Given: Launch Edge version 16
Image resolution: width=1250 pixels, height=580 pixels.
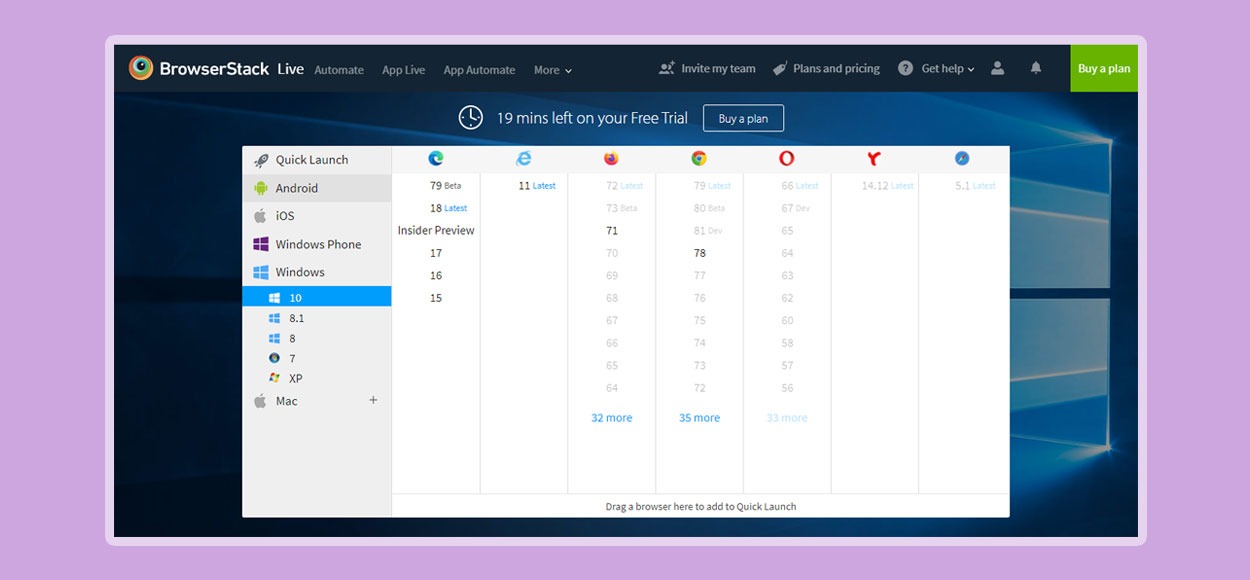Looking at the screenshot, I should pos(436,275).
